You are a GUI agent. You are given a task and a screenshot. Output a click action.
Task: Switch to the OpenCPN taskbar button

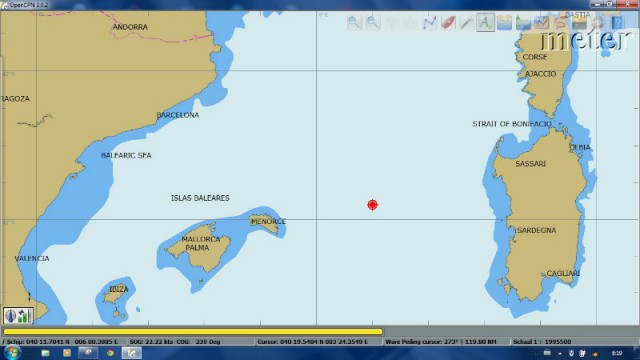[131, 353]
